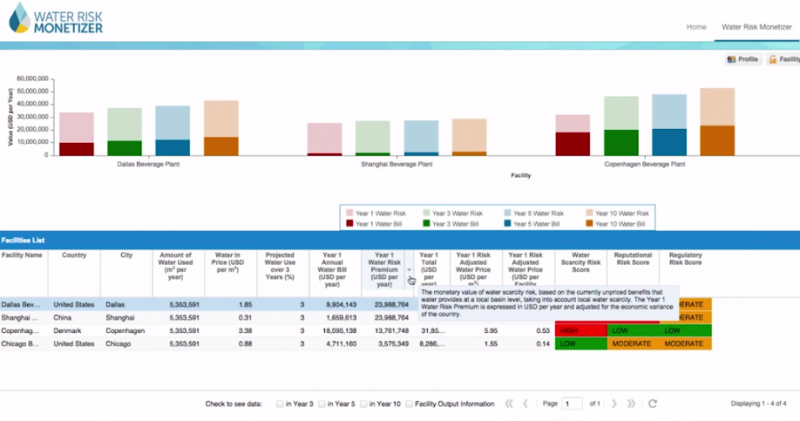Click Dallas Beverage Plant axis label

tap(148, 164)
